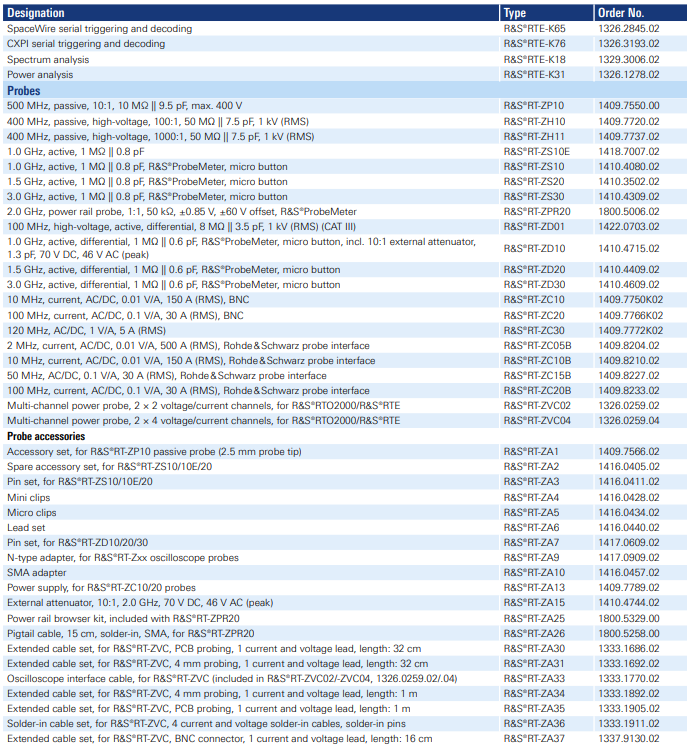Viewport: 687px width, 749px height.
Task: Click type cell R&S RT-ZA7
Action: click(x=531, y=543)
